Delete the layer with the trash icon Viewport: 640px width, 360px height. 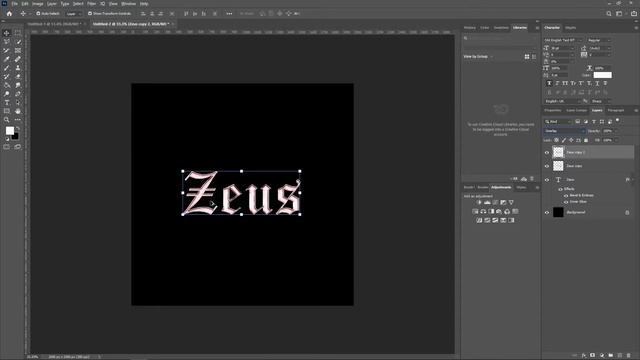(x=629, y=356)
